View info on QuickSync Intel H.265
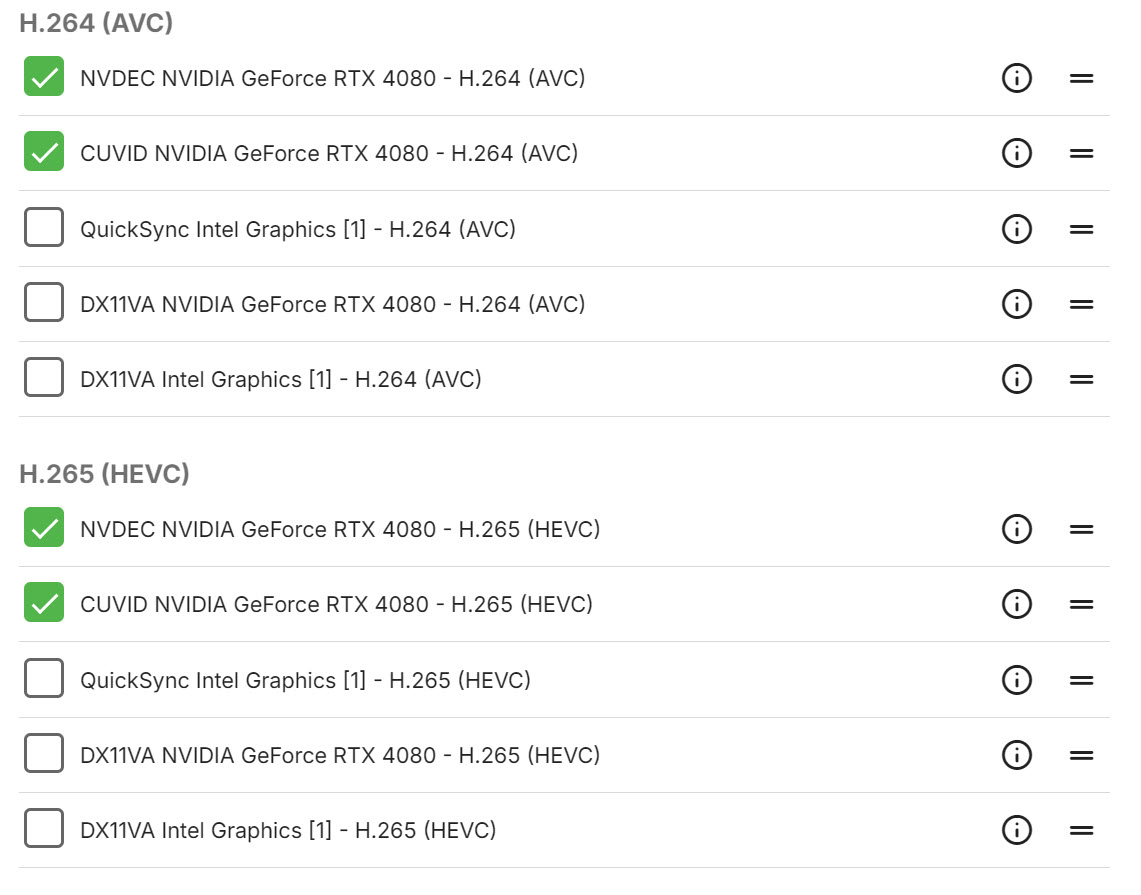The height and width of the screenshot is (895, 1141). coord(1016,680)
